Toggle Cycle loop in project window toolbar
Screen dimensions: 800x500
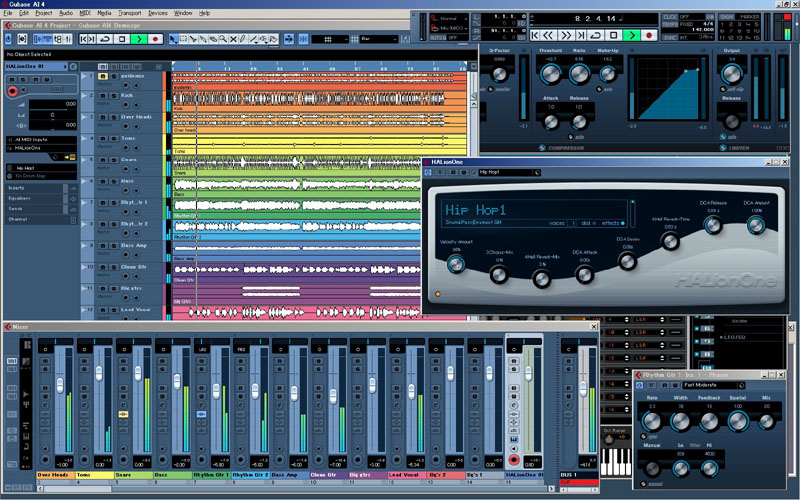[105, 39]
